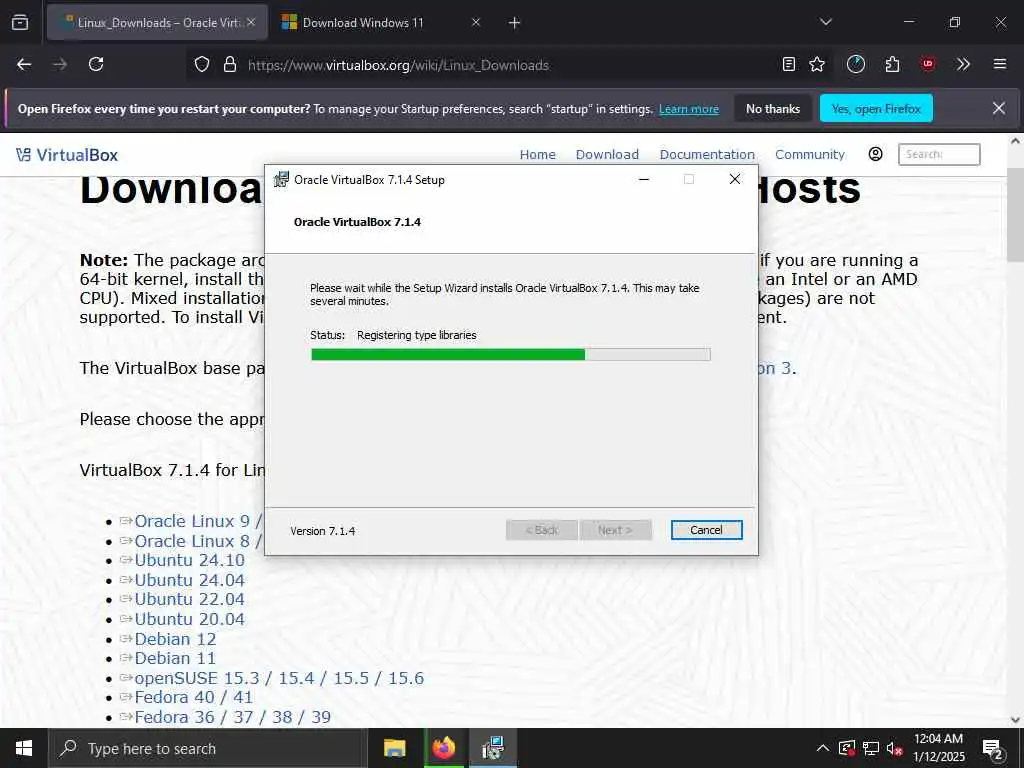List all tabs dropdown arrow

point(825,23)
